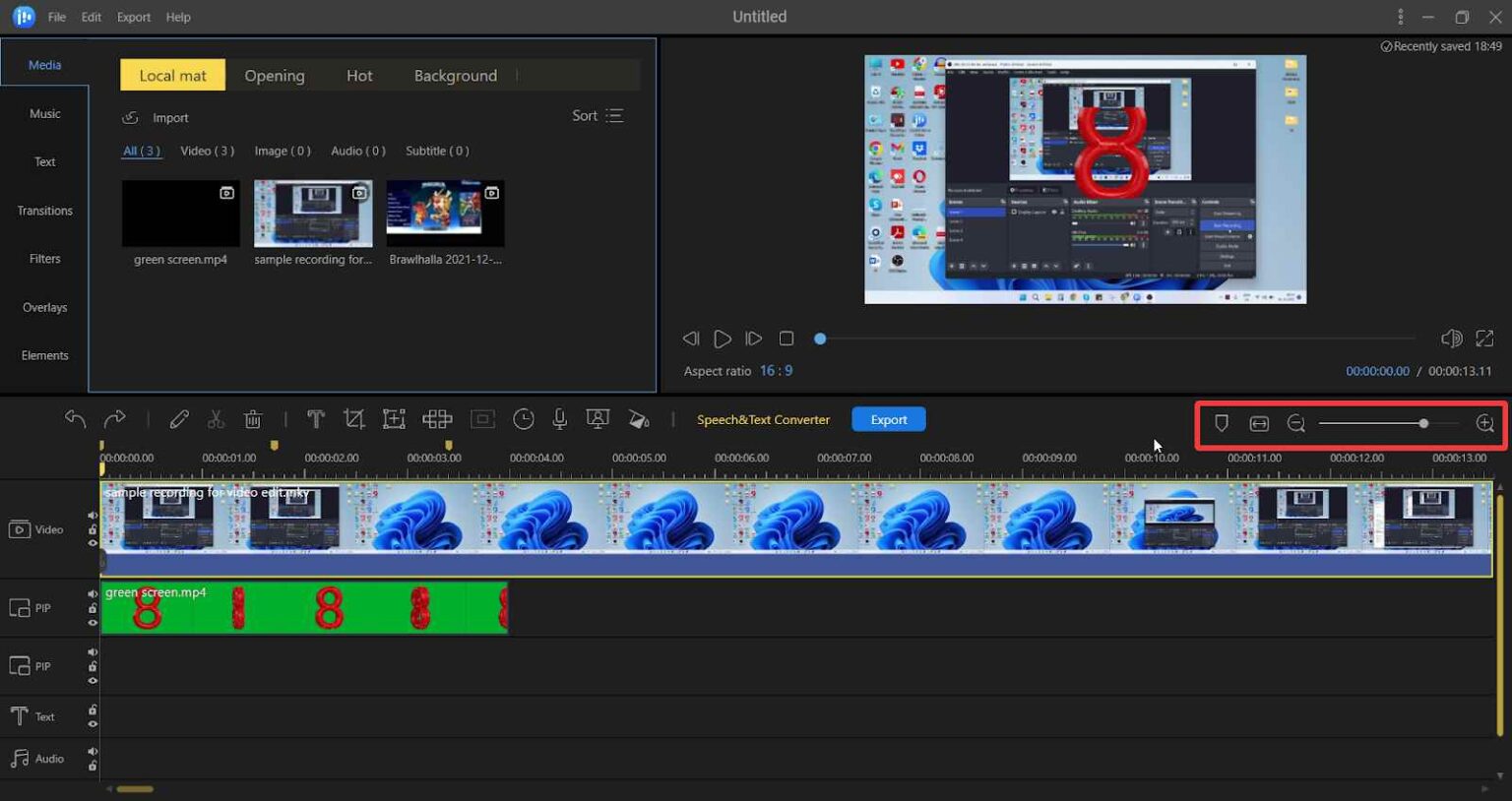Open the Edit menu
The width and height of the screenshot is (1512, 801).
(x=92, y=17)
